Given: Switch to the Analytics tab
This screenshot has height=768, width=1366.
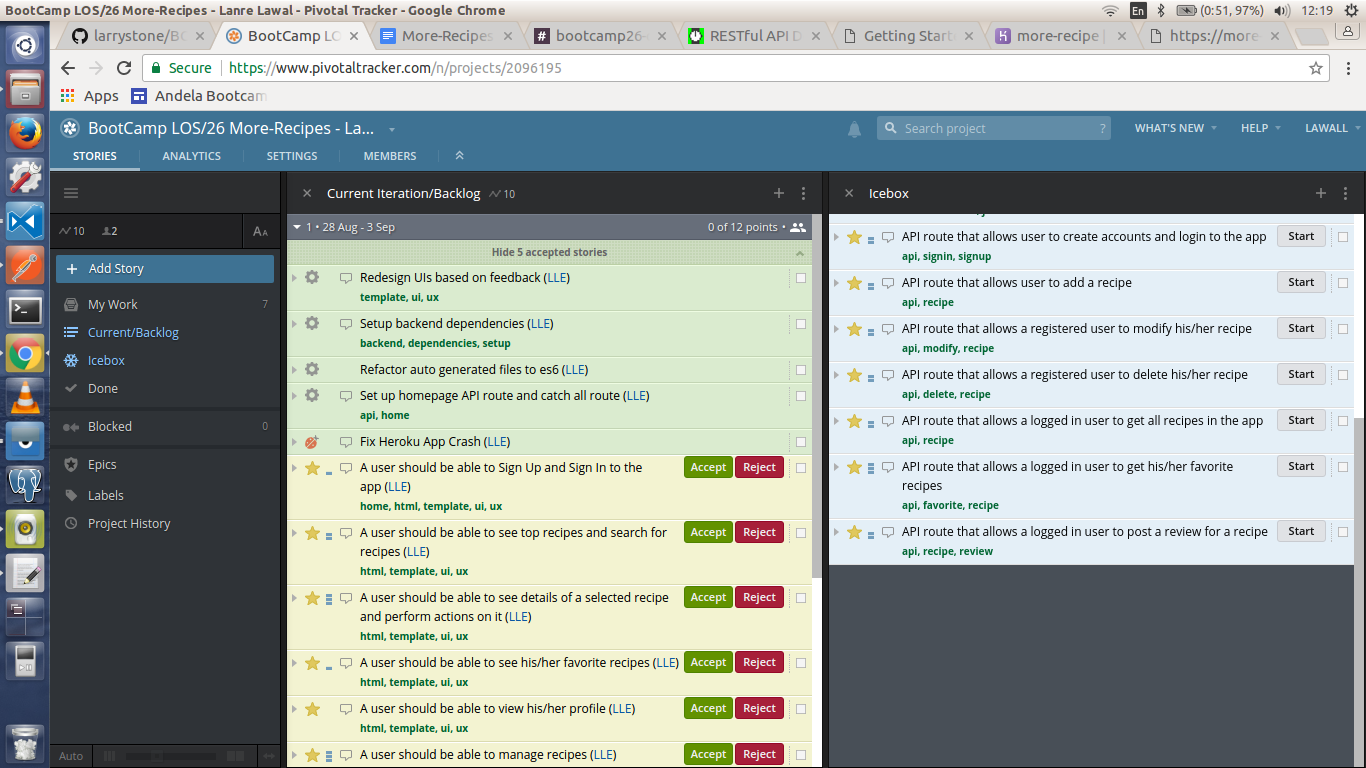Looking at the screenshot, I should click(192, 156).
